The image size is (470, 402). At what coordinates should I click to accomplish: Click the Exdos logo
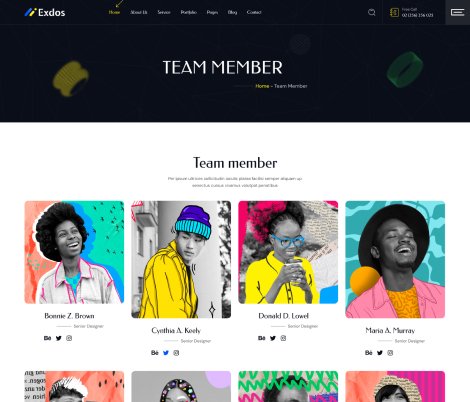[45, 12]
